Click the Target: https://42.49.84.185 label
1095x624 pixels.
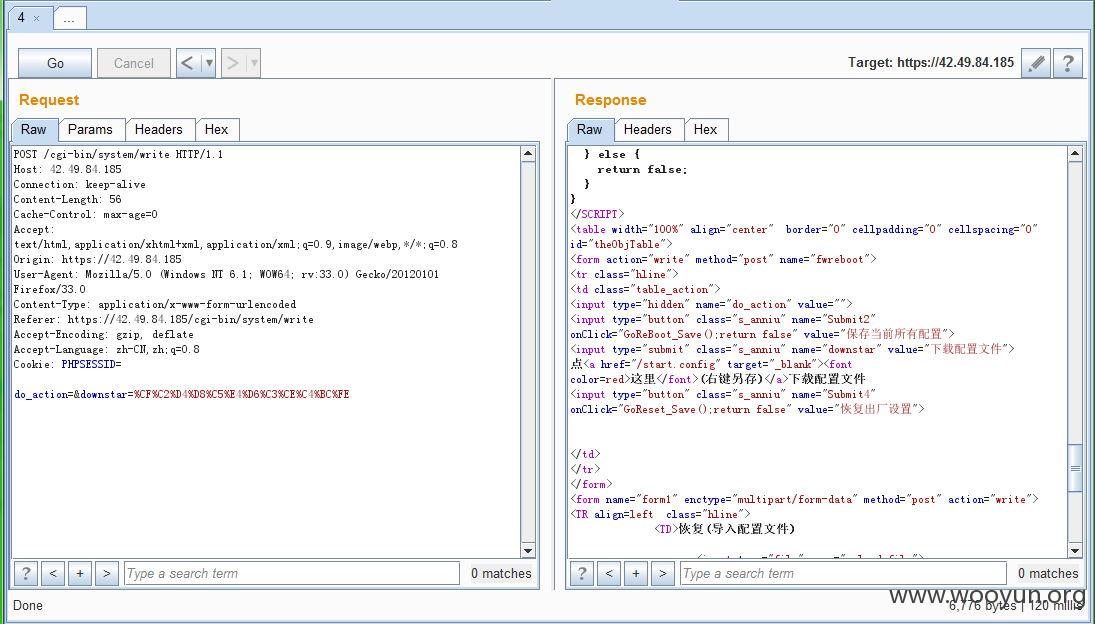931,62
